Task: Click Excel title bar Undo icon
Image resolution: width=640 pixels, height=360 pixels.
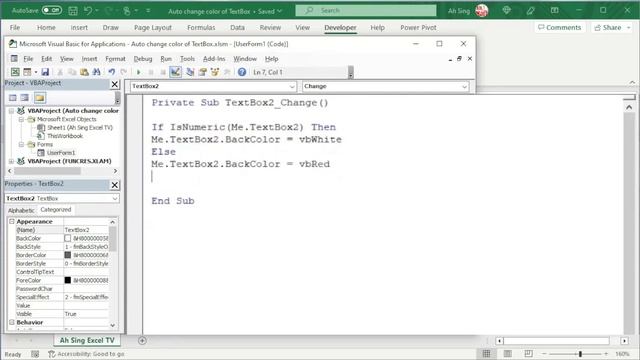Action: click(x=88, y=11)
